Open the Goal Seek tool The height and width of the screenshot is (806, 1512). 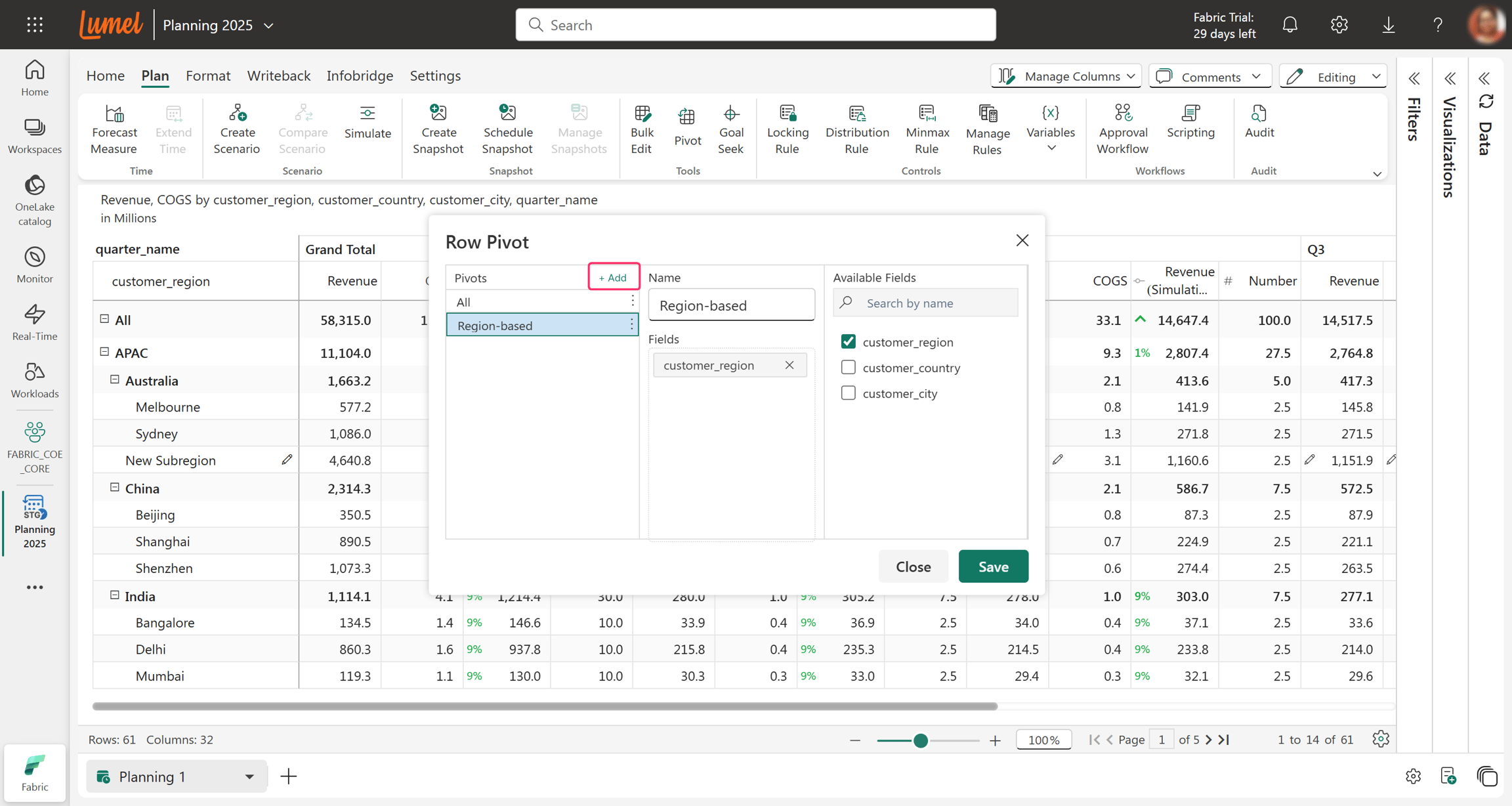[730, 129]
